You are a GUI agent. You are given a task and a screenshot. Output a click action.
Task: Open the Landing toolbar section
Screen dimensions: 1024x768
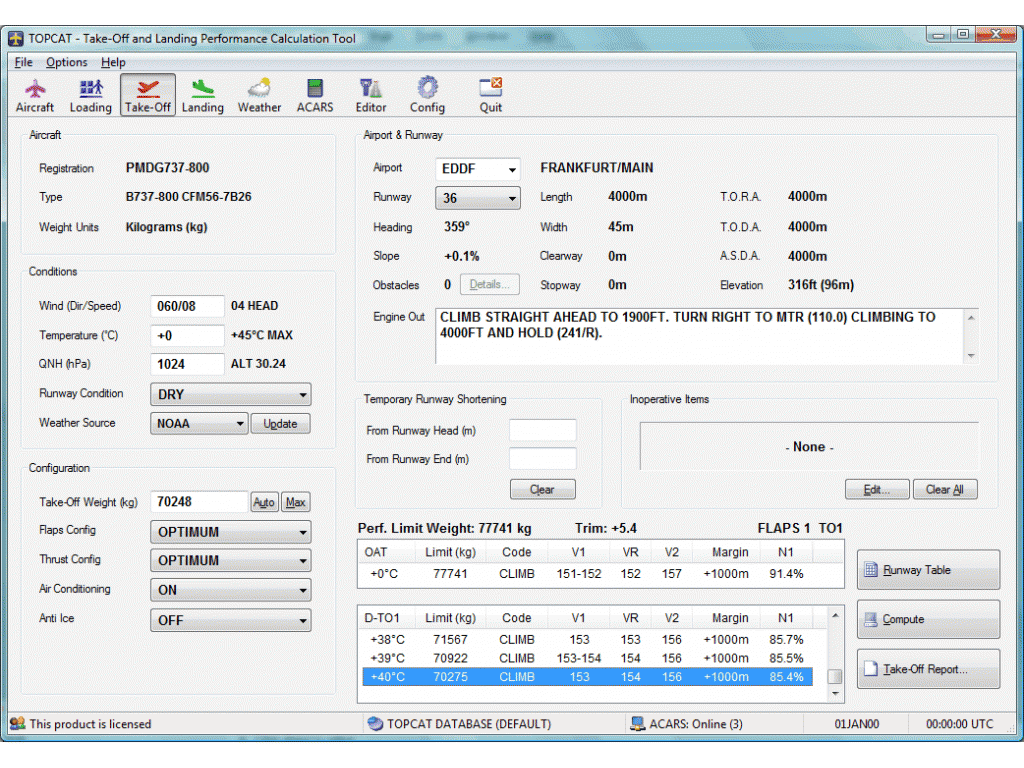[202, 95]
